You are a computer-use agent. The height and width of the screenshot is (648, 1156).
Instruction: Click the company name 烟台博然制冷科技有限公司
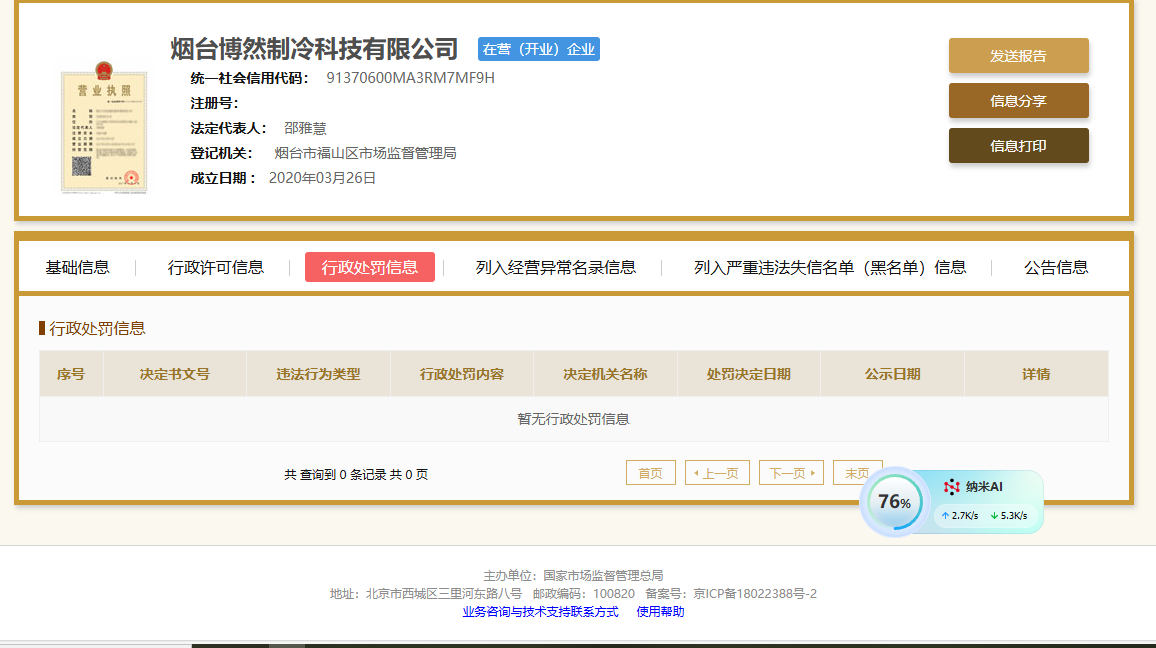click(x=315, y=49)
